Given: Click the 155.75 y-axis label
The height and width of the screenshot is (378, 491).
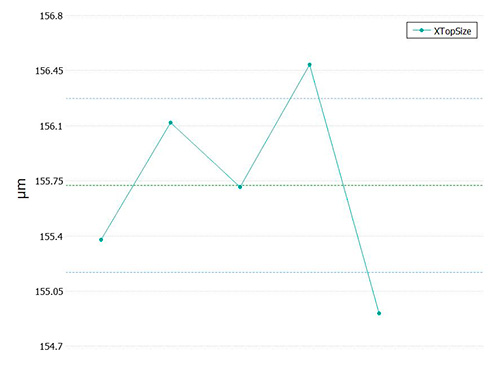Looking at the screenshot, I should click(x=49, y=181).
